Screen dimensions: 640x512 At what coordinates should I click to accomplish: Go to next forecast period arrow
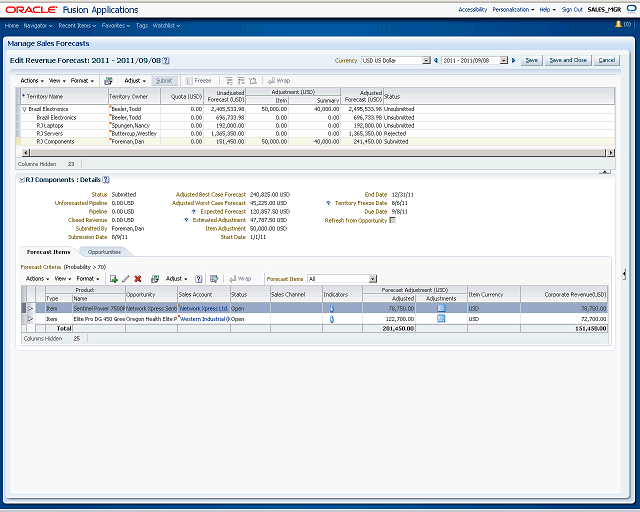coord(513,60)
